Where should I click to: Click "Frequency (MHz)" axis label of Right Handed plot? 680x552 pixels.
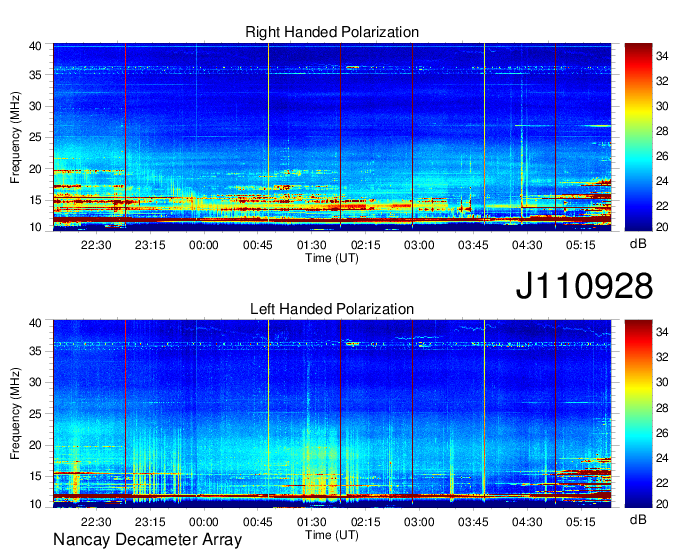(x=15, y=137)
